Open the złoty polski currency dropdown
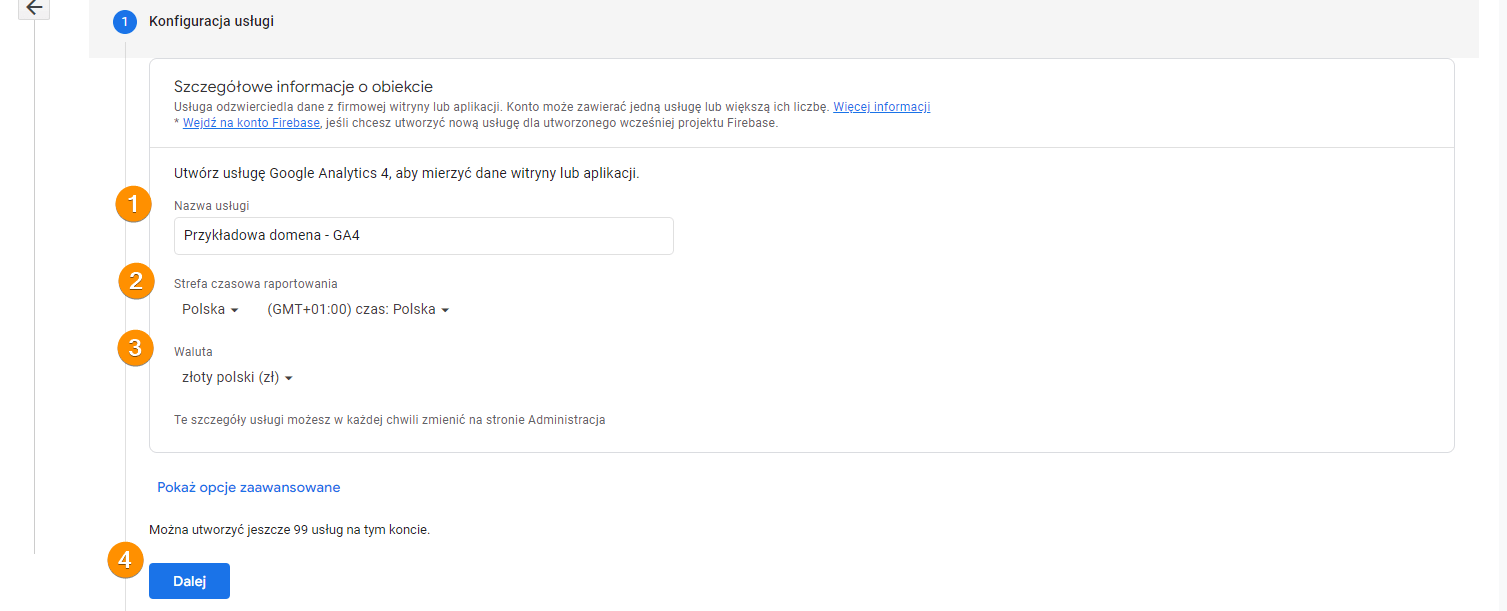The image size is (1507, 611). pos(237,378)
